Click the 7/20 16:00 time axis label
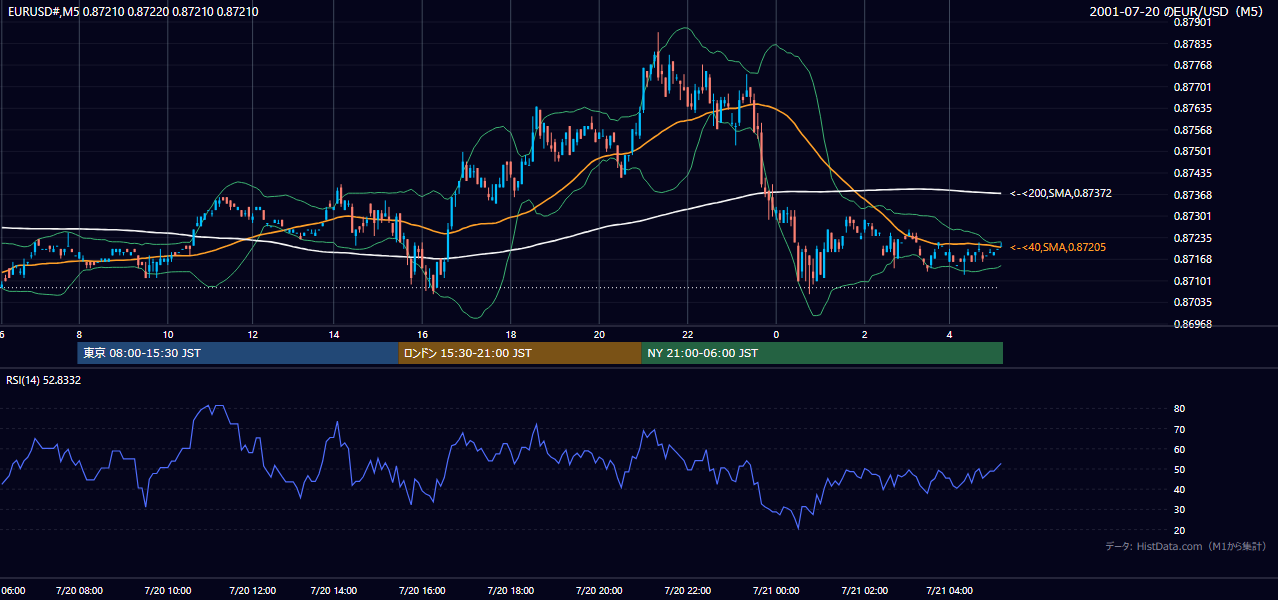This screenshot has width=1278, height=600. [x=423, y=590]
